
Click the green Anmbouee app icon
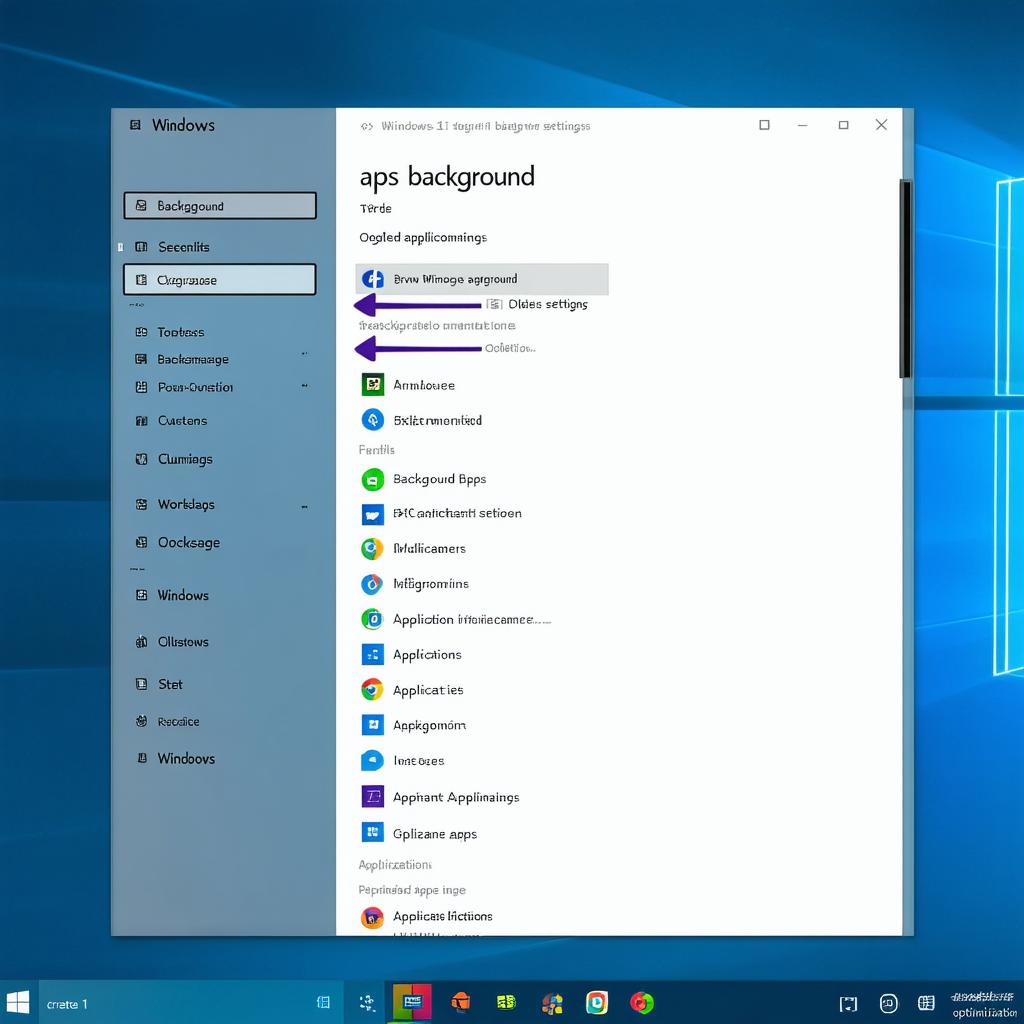coord(372,384)
